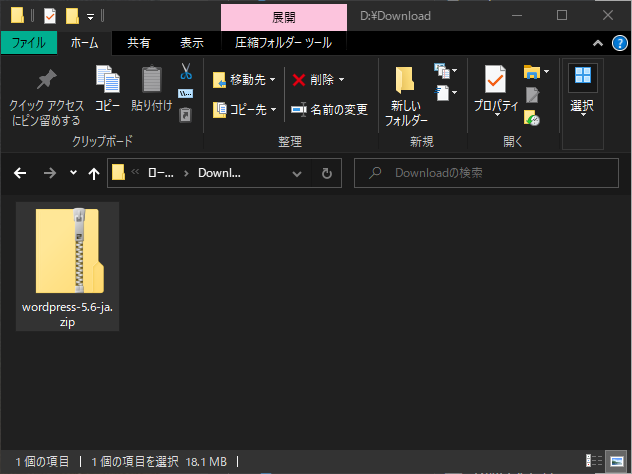Switch to the 表示 ribbon tab
632x474 pixels.
coord(192,43)
